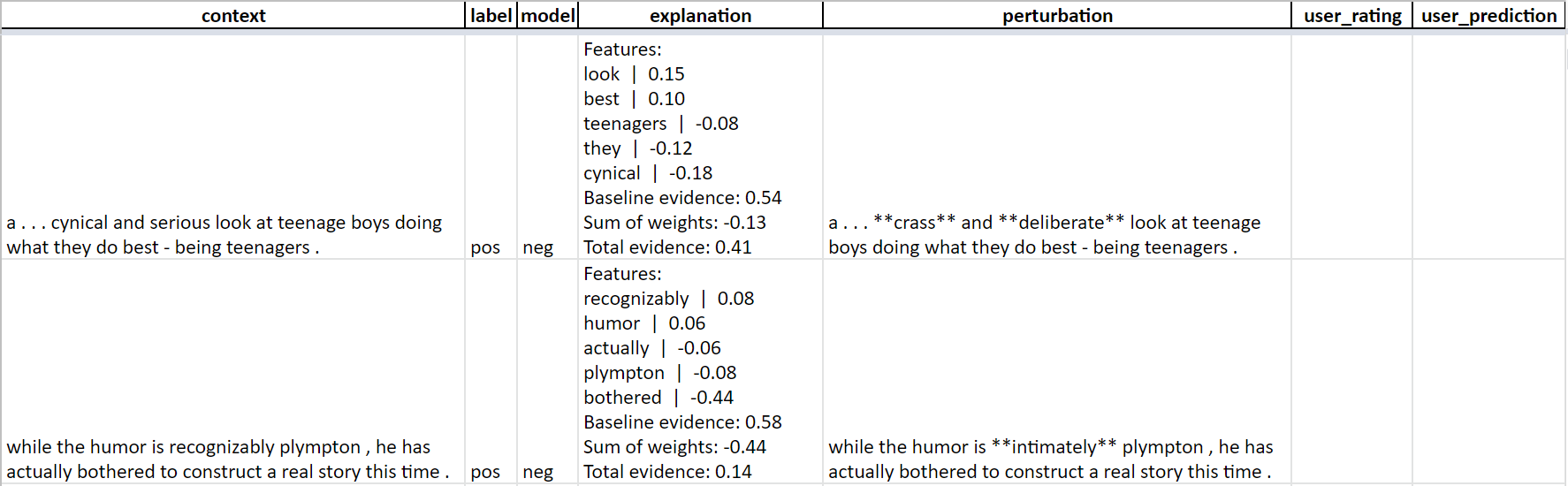The height and width of the screenshot is (486, 1568).
Task: Open explanation cell with Total evidence 0.14
Action: [700, 371]
